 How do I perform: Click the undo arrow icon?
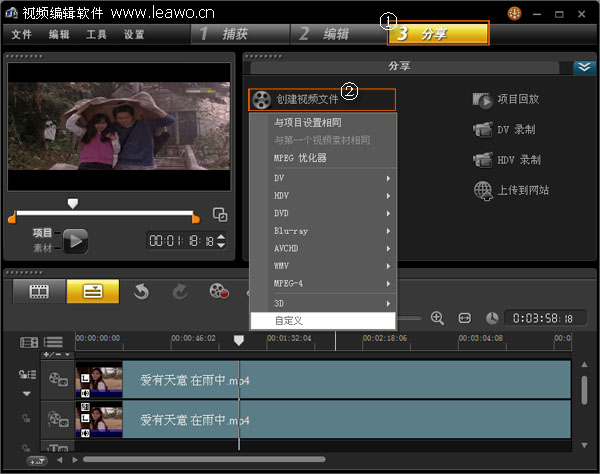[141, 292]
